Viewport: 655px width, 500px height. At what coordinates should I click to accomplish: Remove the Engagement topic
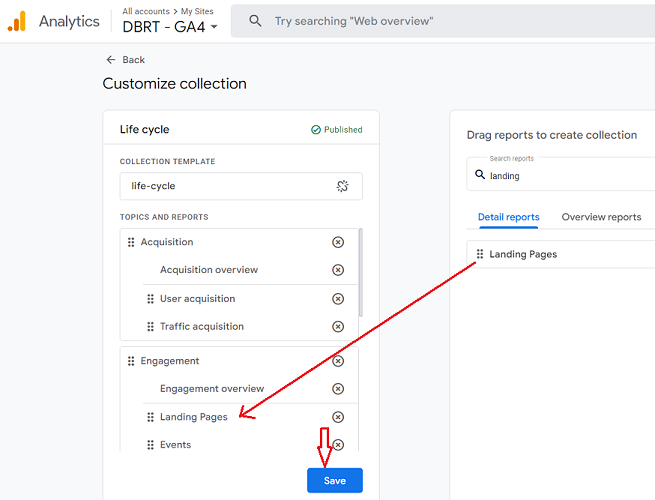pyautogui.click(x=338, y=361)
